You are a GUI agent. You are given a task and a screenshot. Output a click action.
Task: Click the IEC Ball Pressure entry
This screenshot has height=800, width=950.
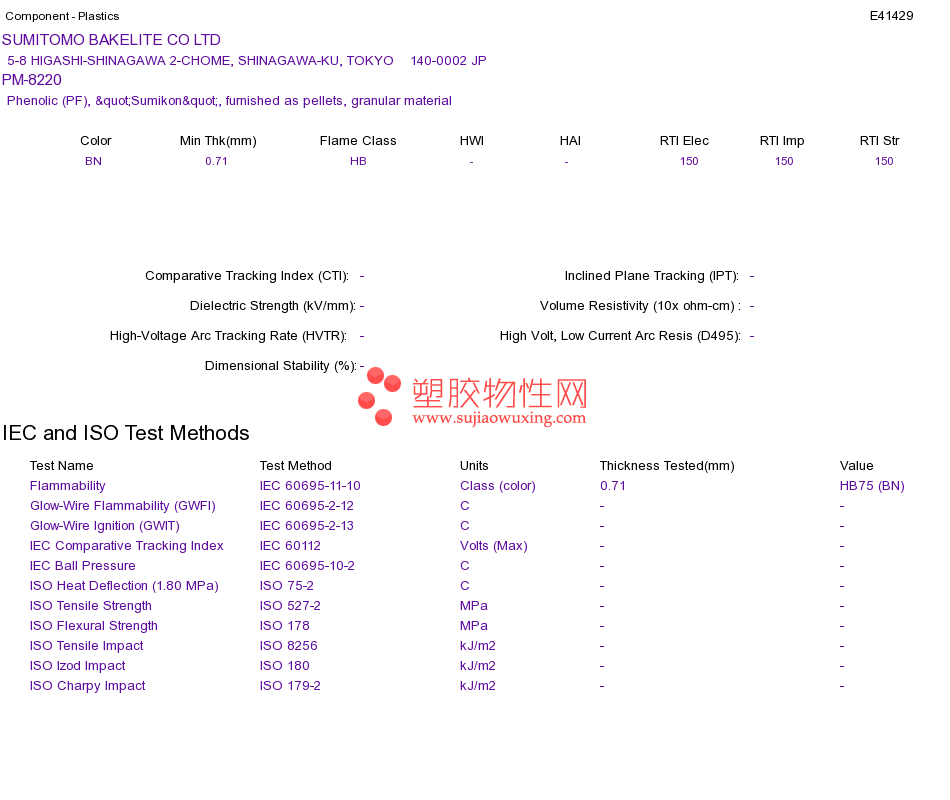click(x=82, y=566)
